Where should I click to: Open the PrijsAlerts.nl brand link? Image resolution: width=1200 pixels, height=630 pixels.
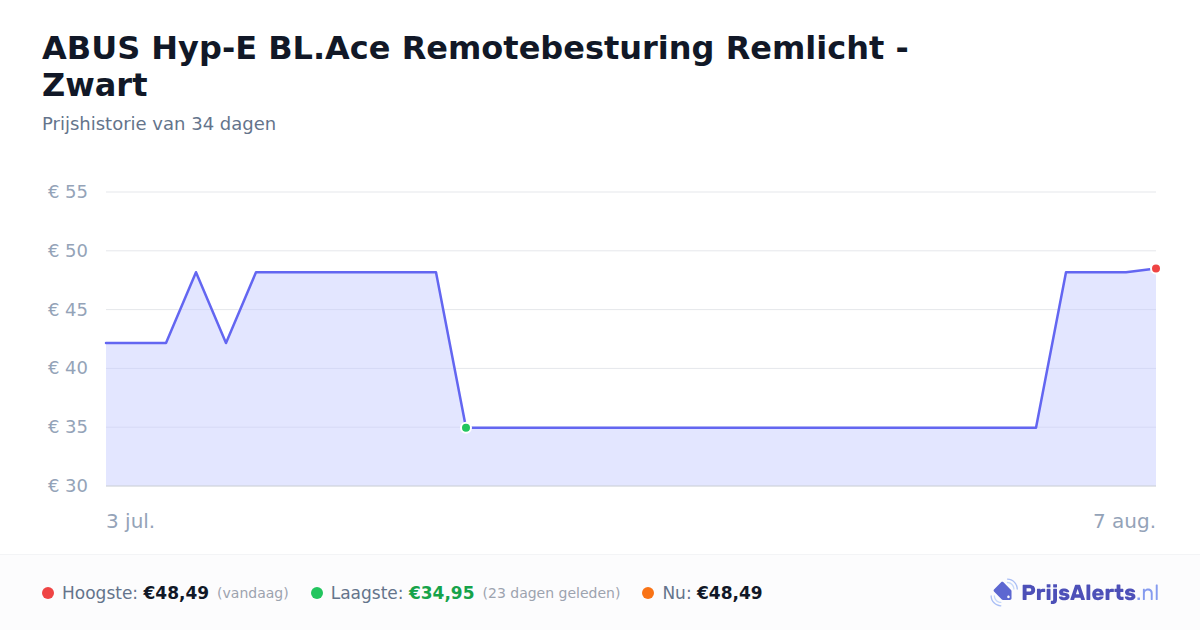pyautogui.click(x=1075, y=593)
